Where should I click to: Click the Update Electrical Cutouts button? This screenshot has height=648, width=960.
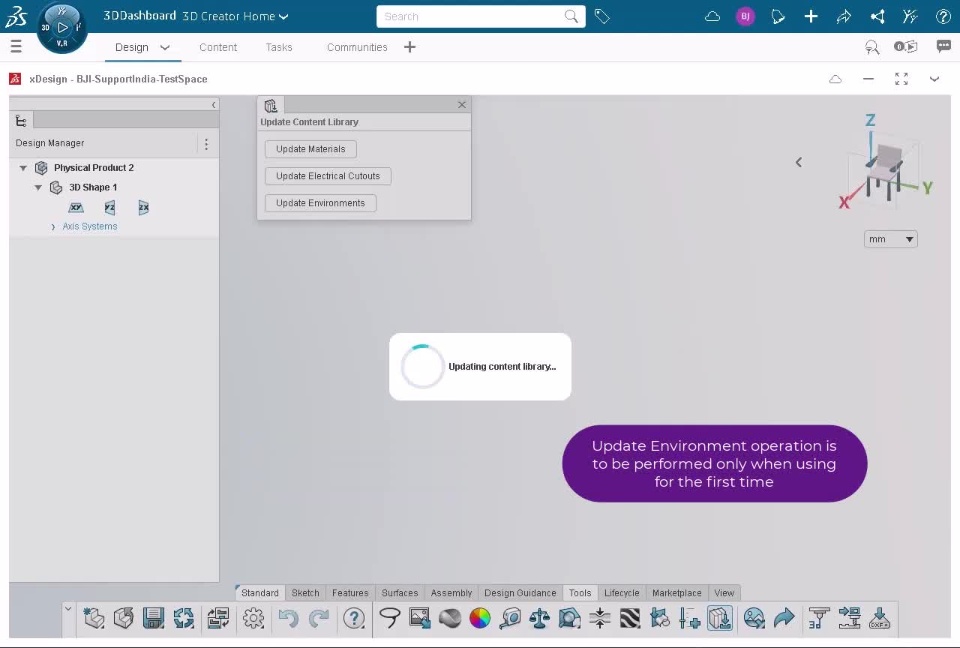tap(328, 176)
